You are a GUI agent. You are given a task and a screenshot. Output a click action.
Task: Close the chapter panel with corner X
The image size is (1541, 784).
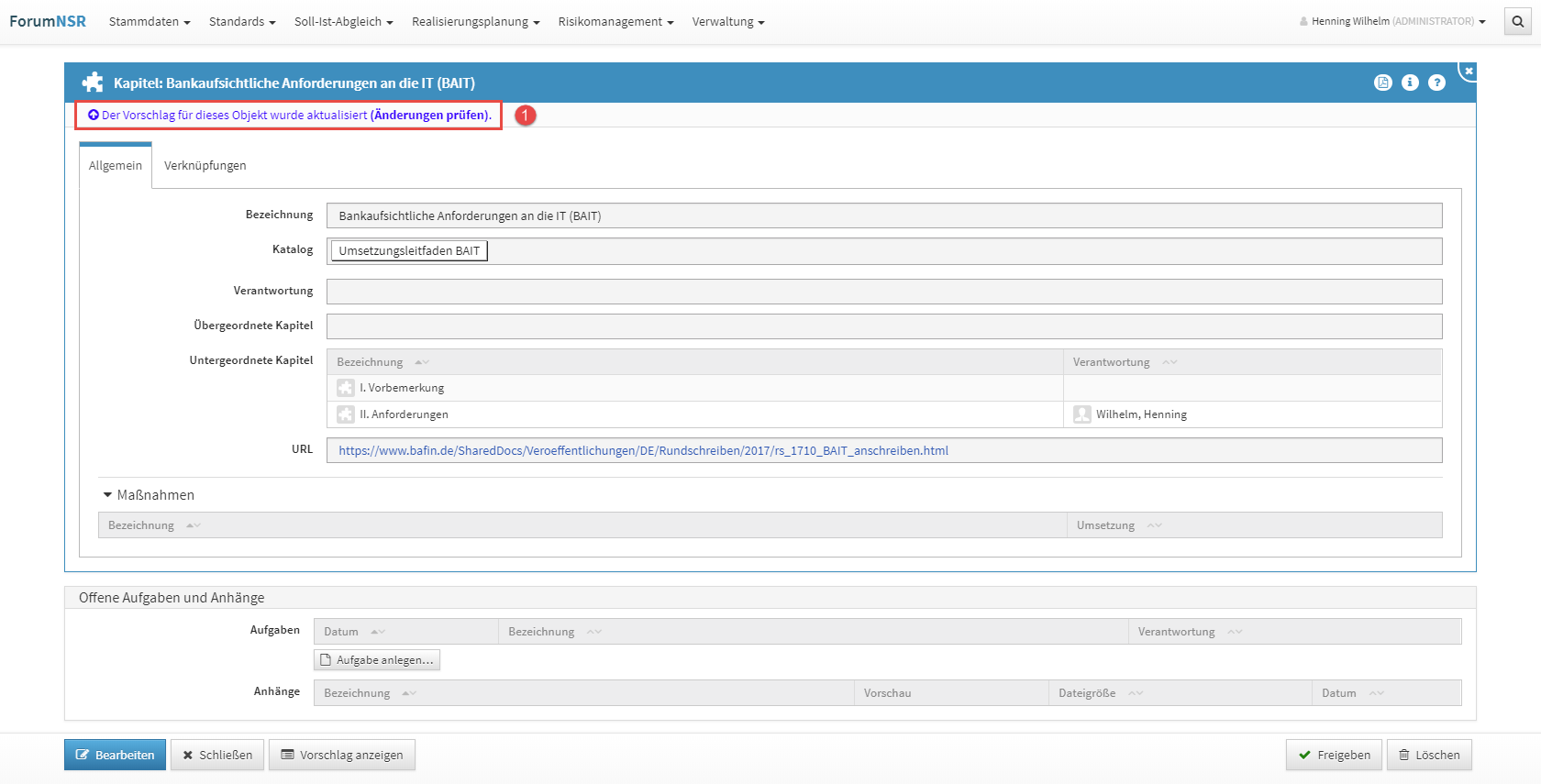(x=1469, y=71)
